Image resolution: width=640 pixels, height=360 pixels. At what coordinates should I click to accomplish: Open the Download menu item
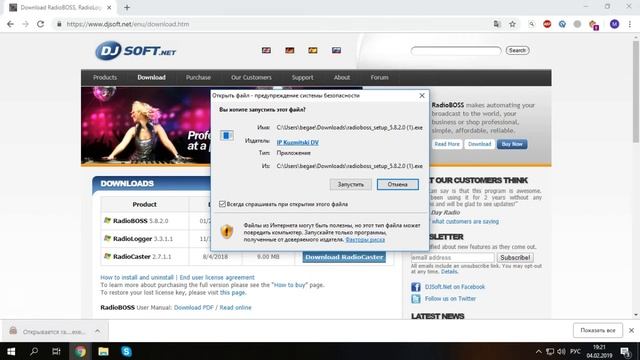[151, 77]
